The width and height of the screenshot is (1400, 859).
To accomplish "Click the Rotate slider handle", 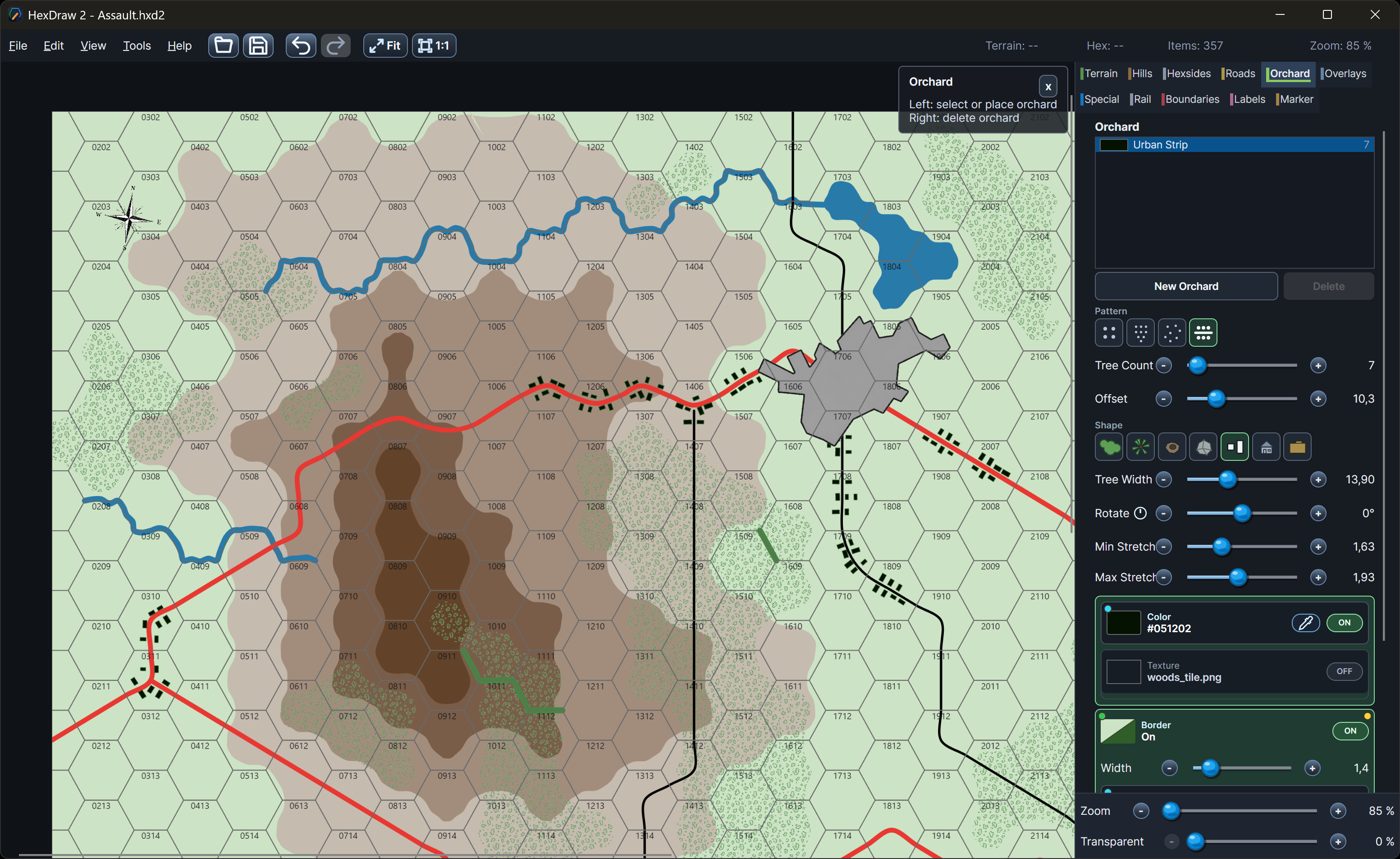I will (x=1242, y=513).
